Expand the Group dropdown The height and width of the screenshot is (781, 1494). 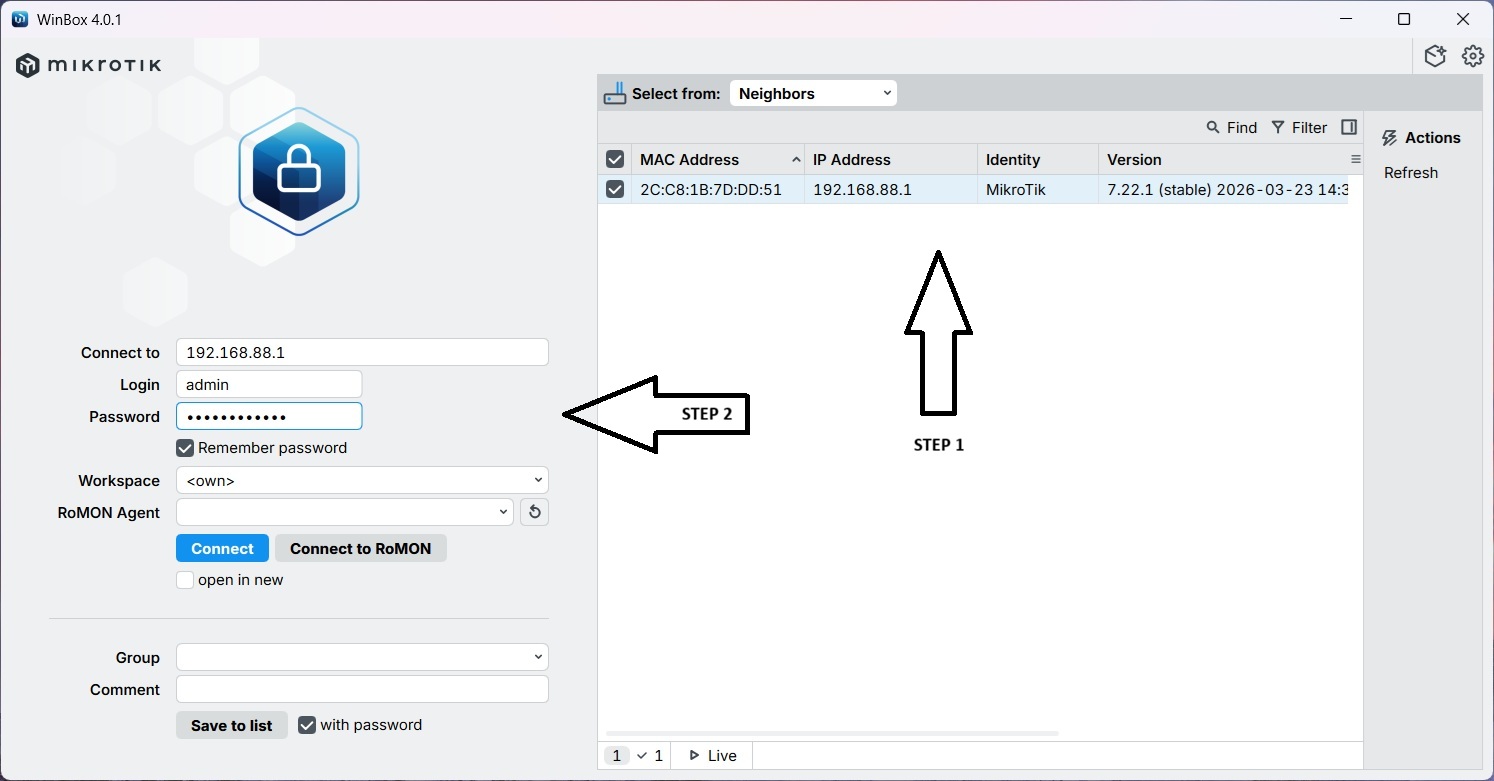[x=362, y=657]
